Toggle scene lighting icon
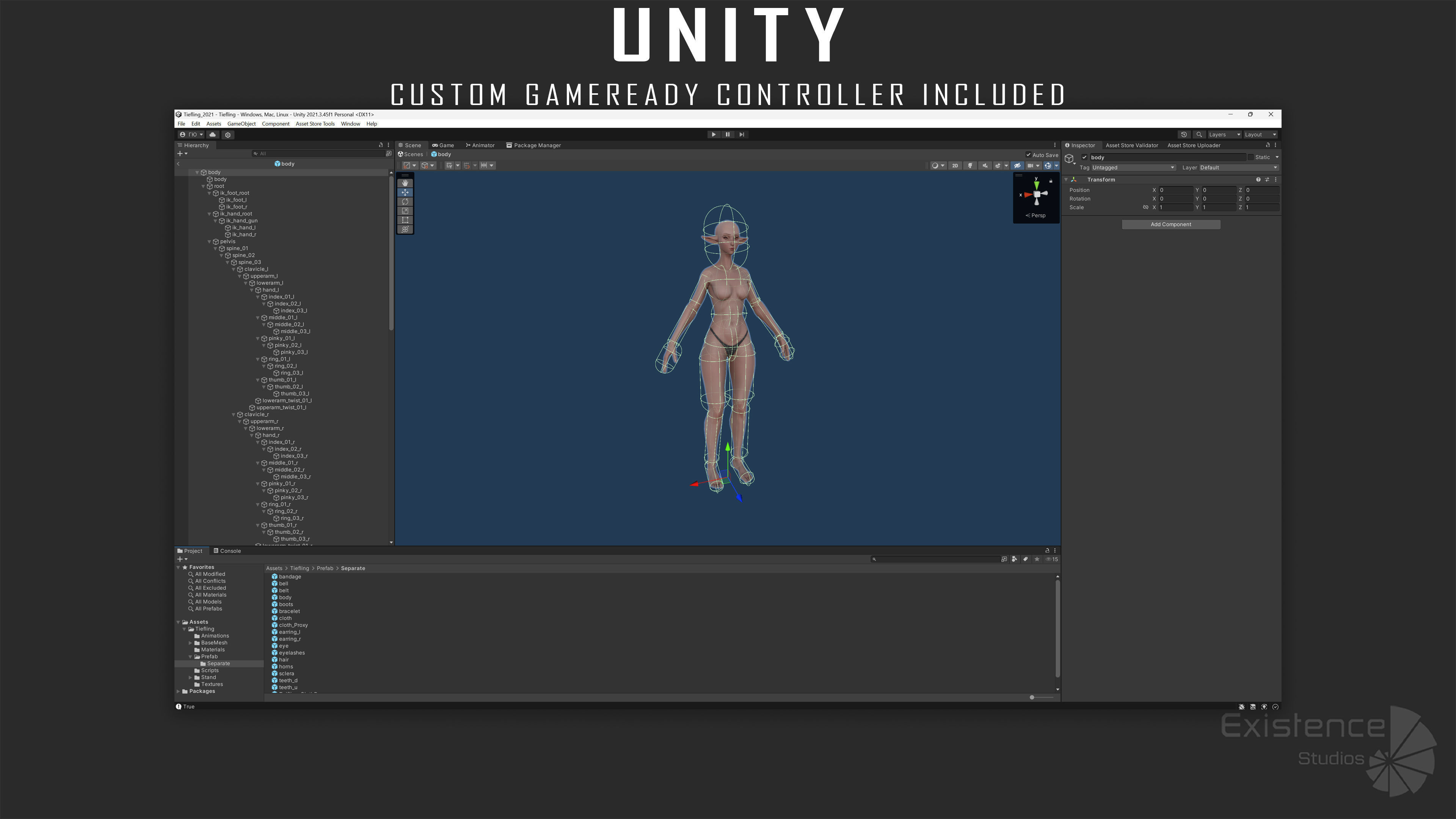Viewport: 1456px width, 819px height. tap(970, 166)
